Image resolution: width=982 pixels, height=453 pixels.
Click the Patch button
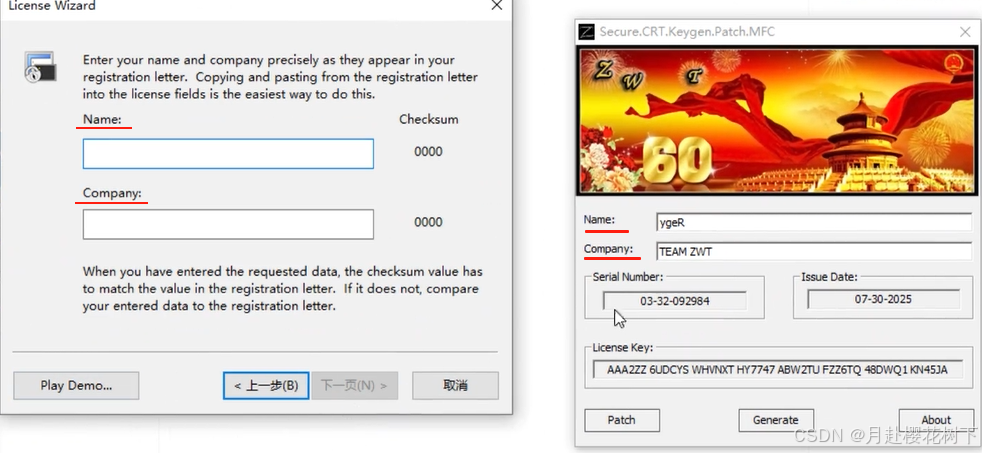(622, 420)
